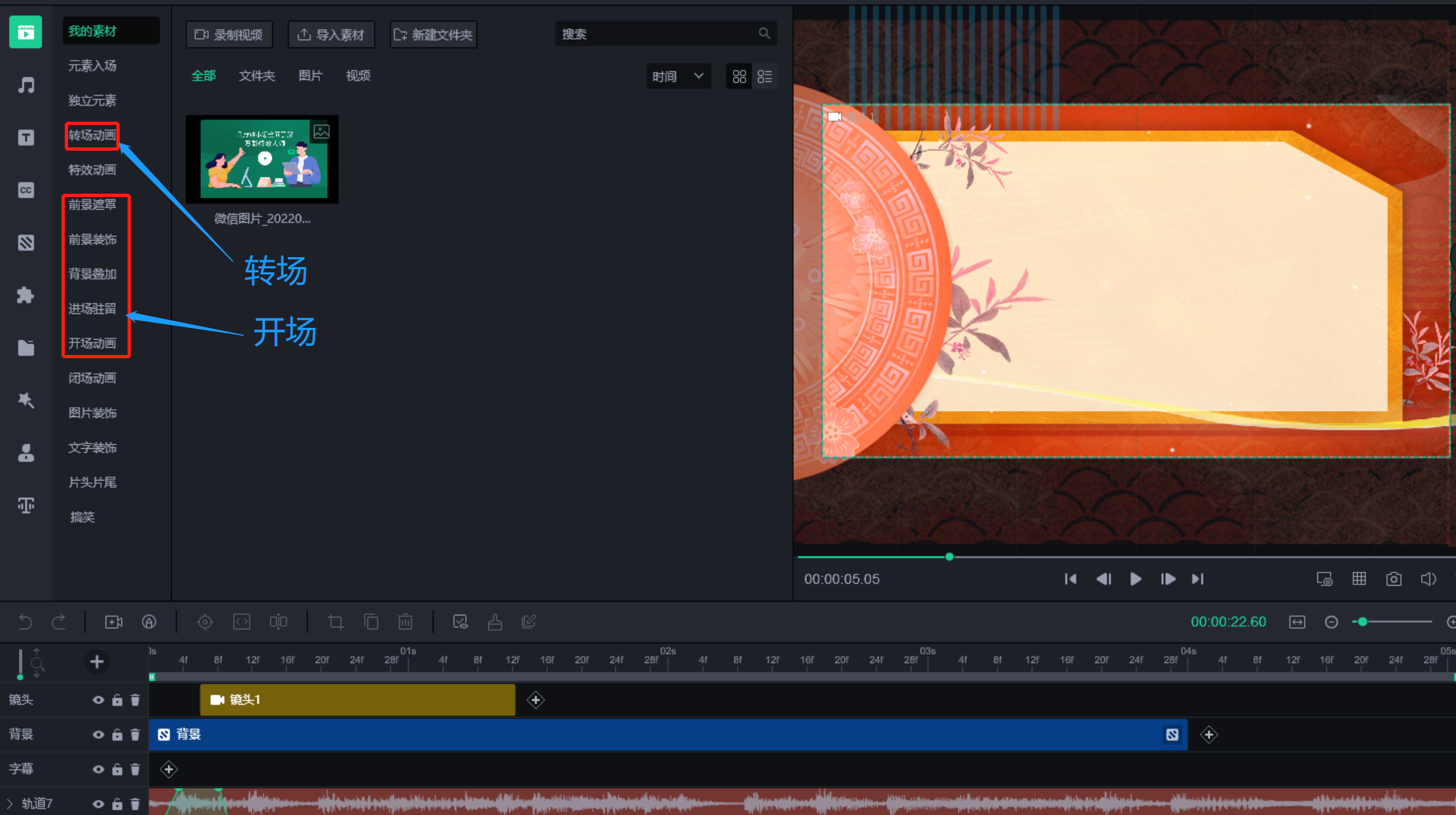Step back one frame in preview
The image size is (1456, 815).
pyautogui.click(x=1103, y=580)
